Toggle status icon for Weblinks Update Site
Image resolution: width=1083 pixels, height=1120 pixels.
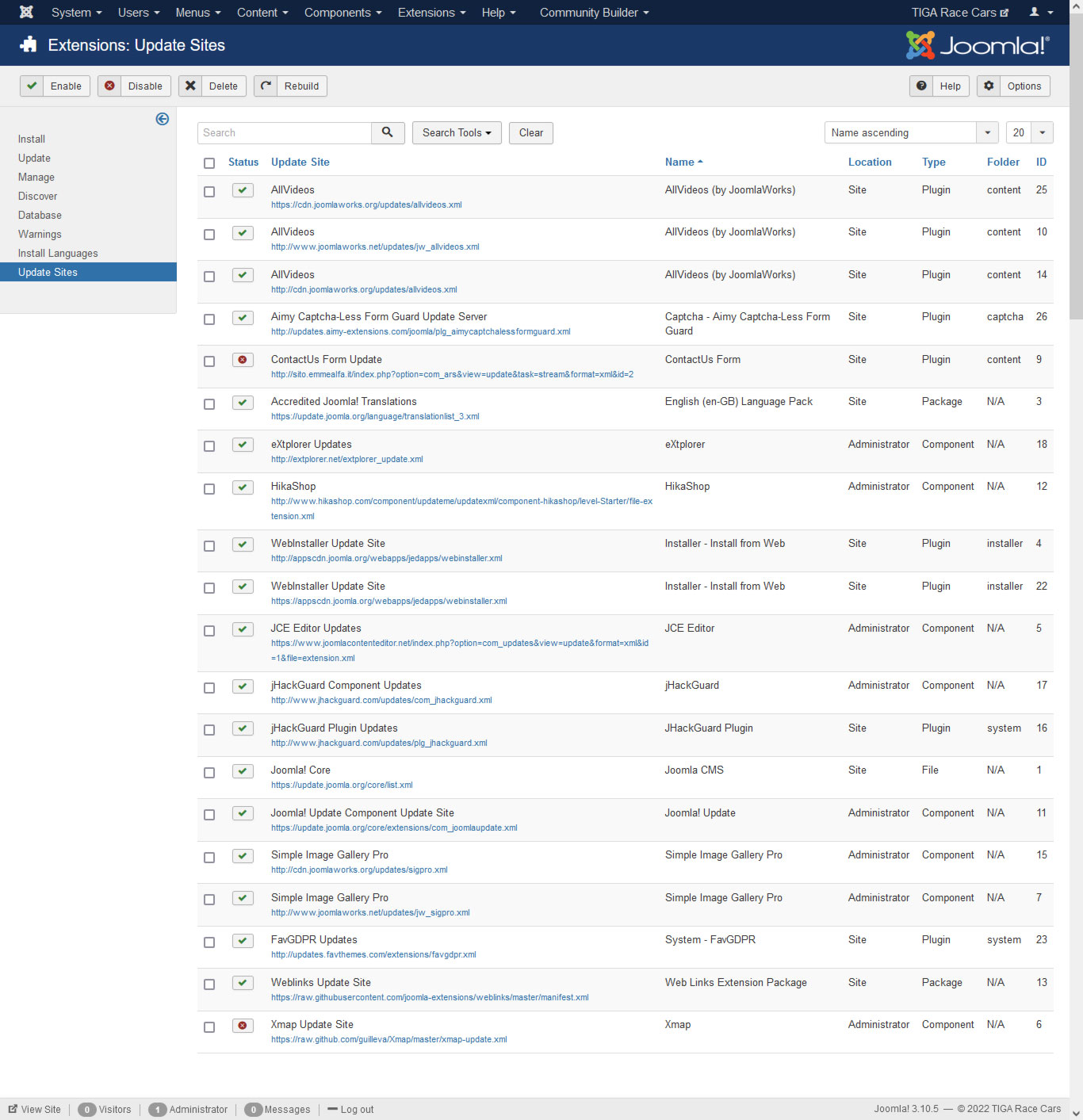tap(243, 983)
